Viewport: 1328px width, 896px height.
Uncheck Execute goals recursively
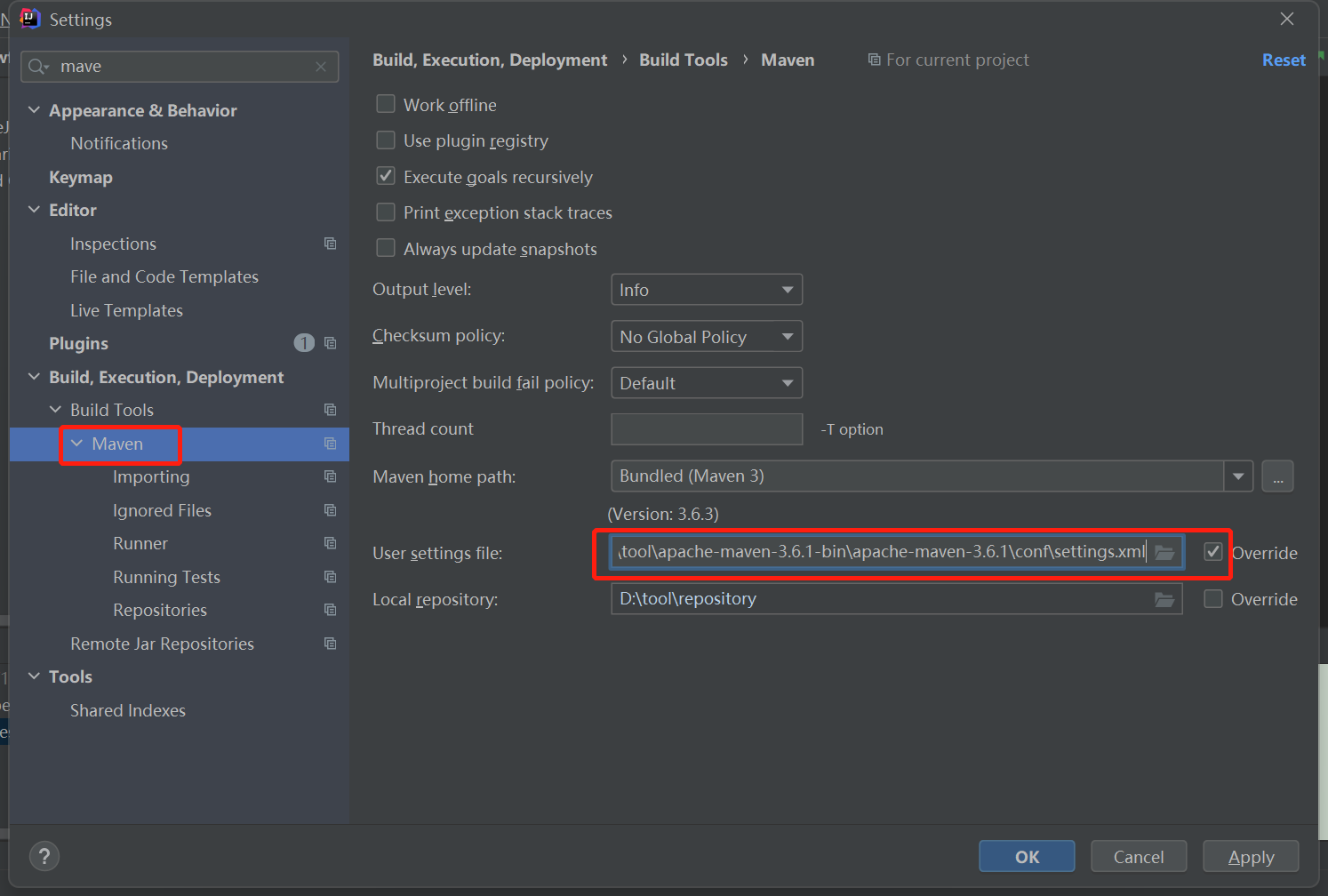[386, 176]
